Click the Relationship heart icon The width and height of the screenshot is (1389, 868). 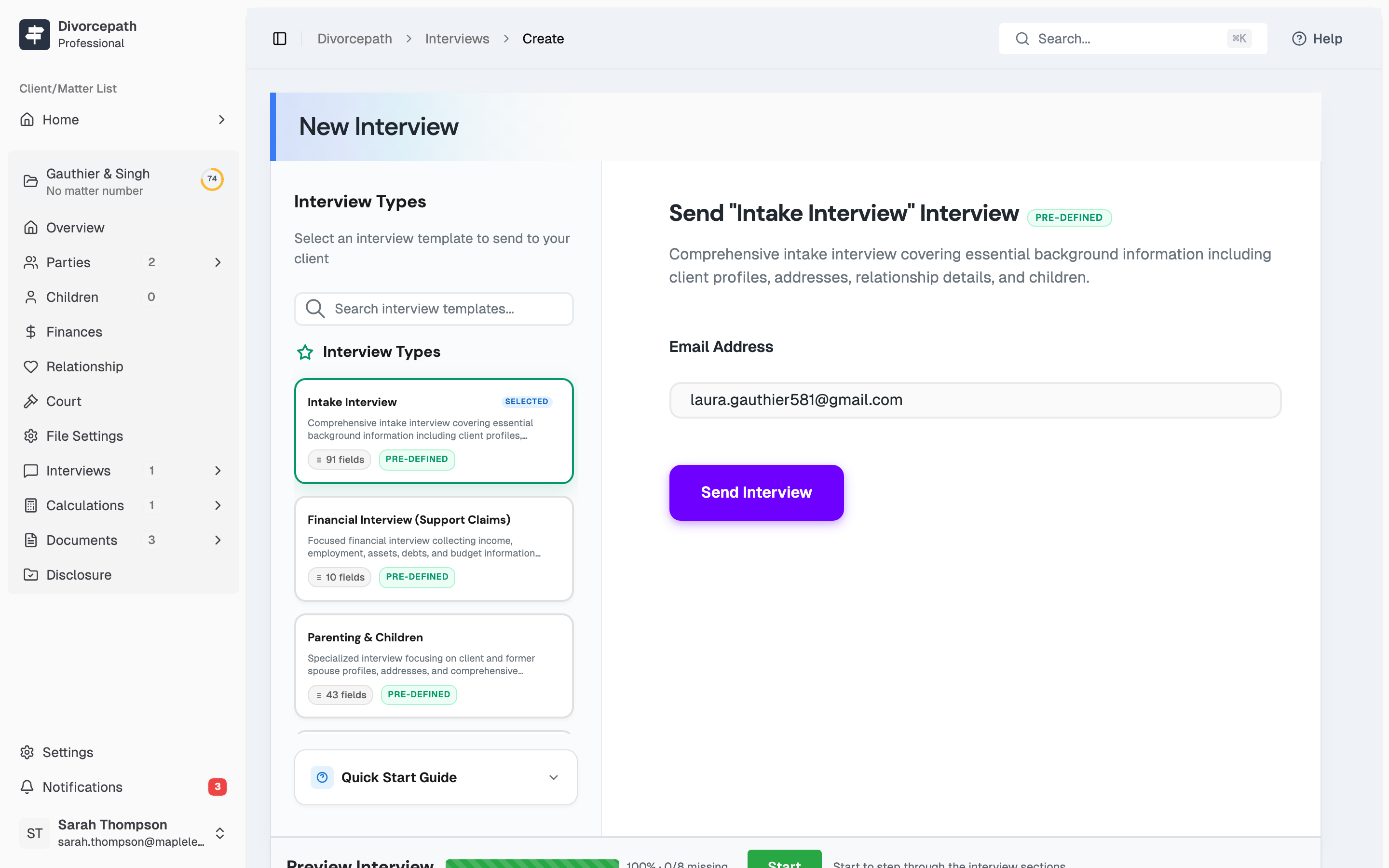click(x=31, y=366)
